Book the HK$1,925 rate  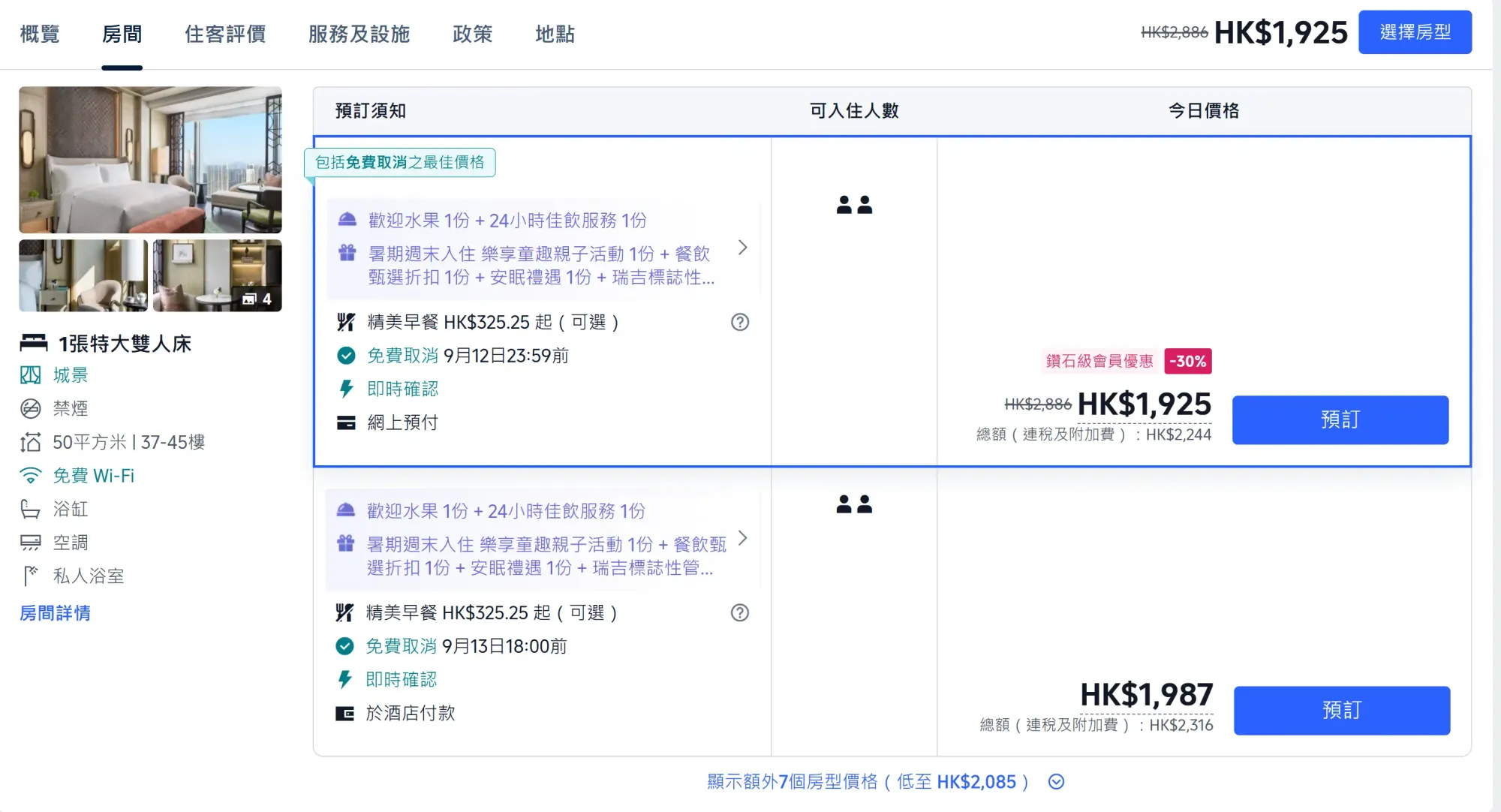pyautogui.click(x=1340, y=420)
